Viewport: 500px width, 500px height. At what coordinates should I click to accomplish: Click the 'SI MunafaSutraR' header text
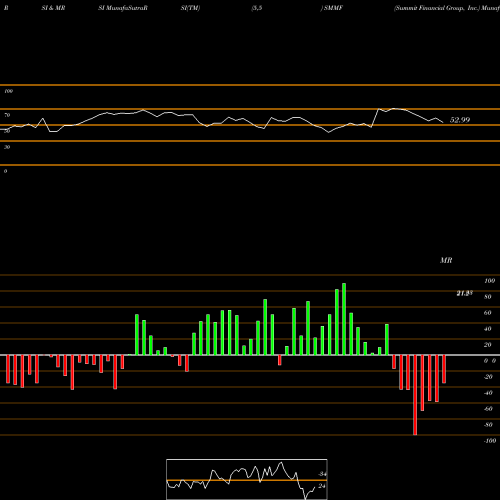123,8
